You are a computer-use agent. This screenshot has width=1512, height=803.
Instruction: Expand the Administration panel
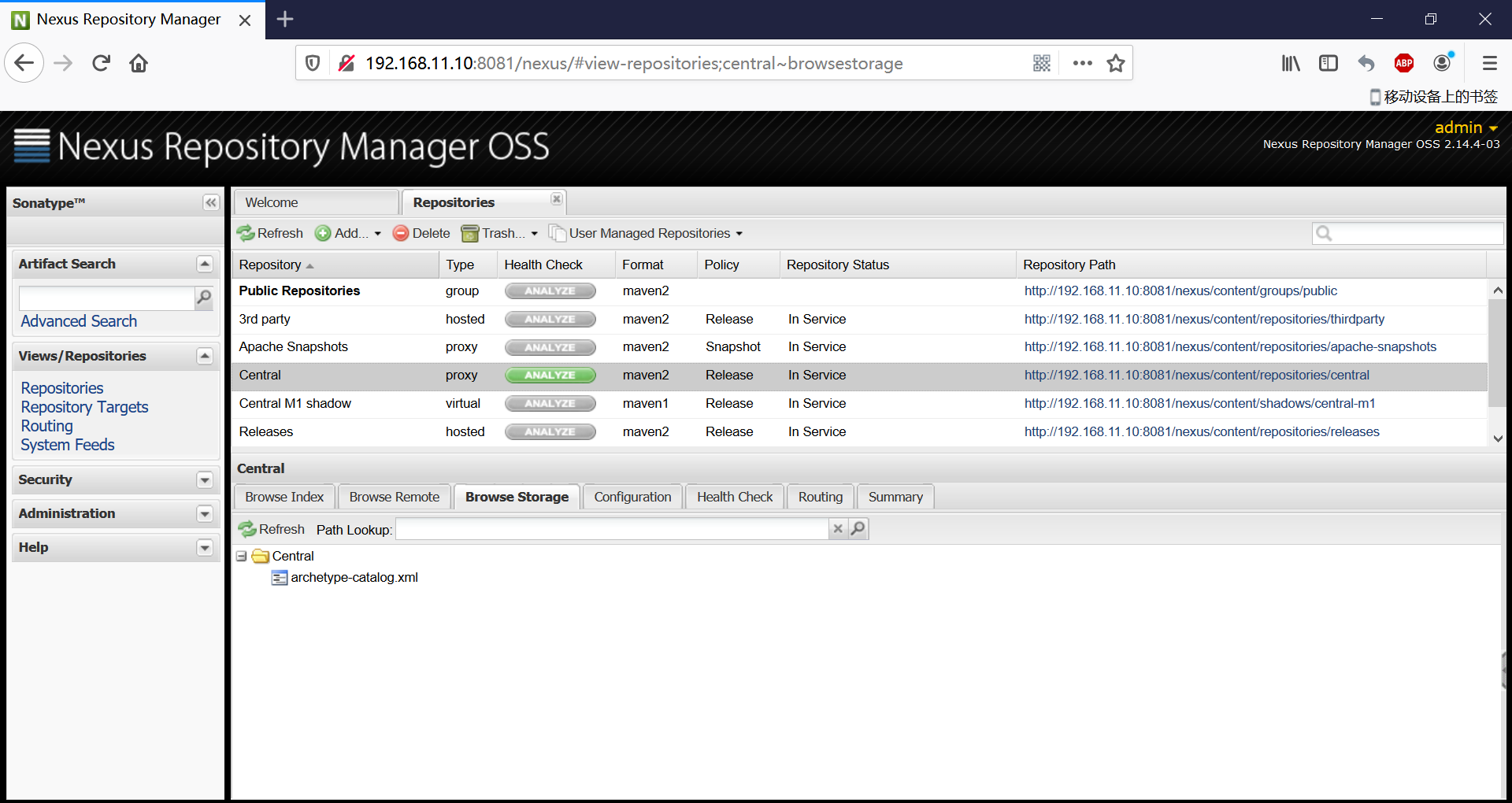pyautogui.click(x=205, y=514)
